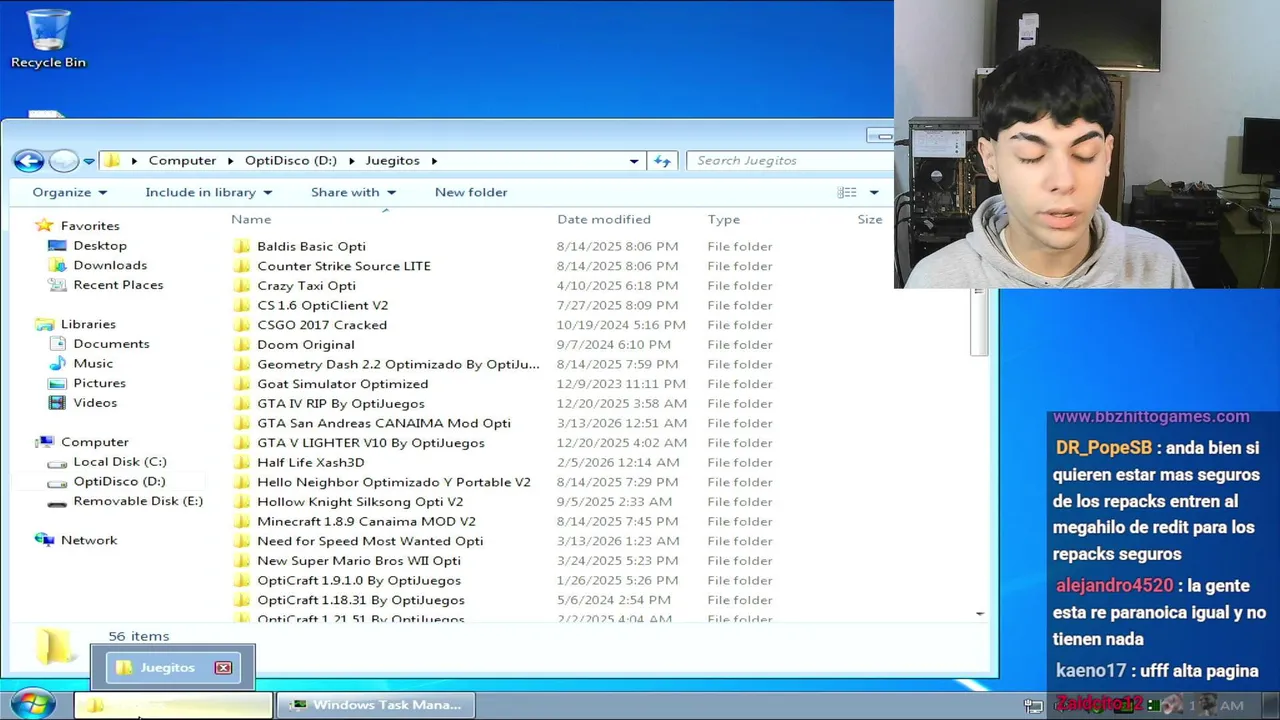Click the scrollbar down arrow in file list
The height and width of the screenshot is (720, 1280).
tap(979, 613)
